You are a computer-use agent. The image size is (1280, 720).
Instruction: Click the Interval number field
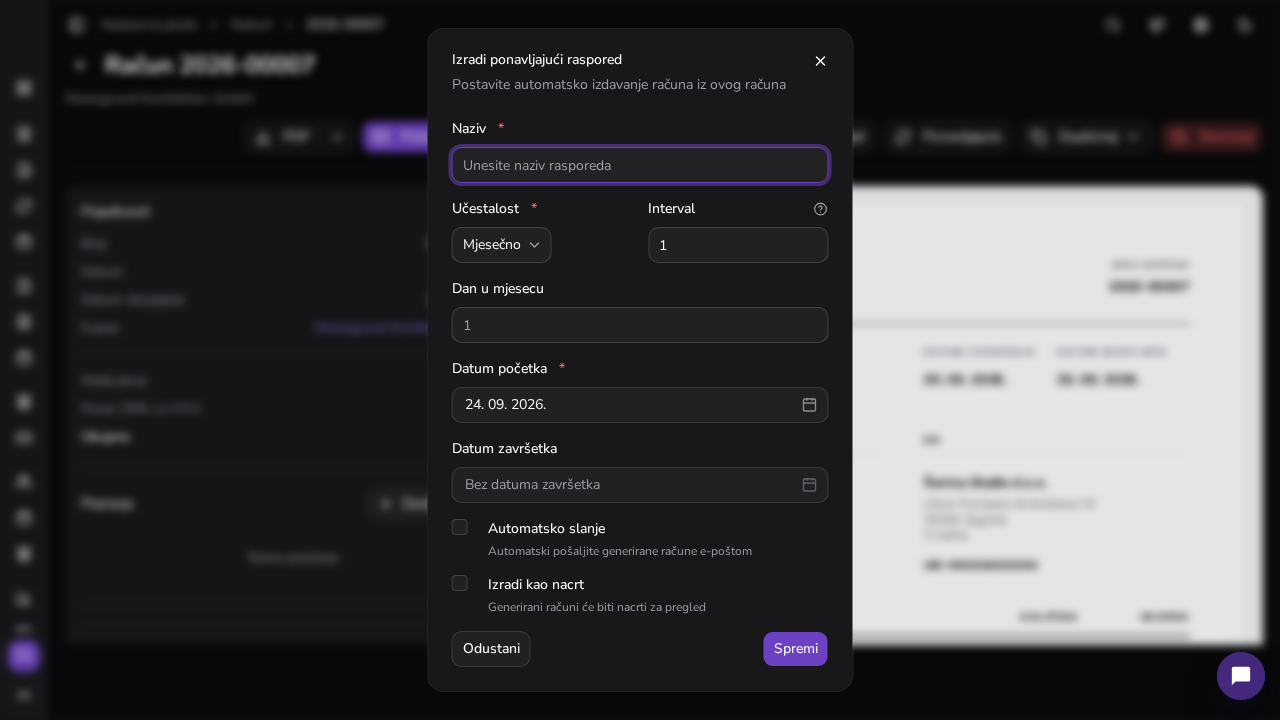click(738, 245)
